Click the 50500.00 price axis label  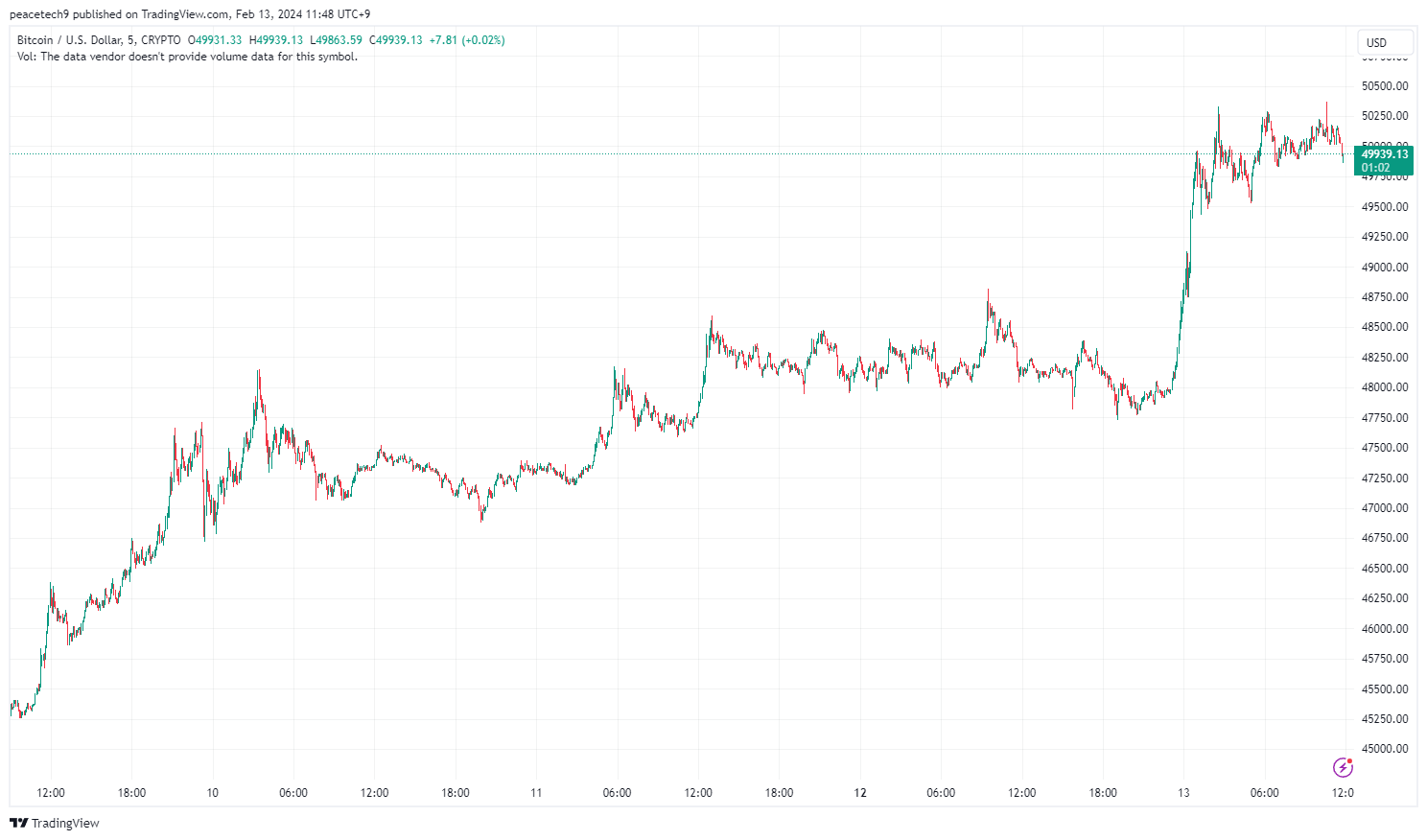1385,86
